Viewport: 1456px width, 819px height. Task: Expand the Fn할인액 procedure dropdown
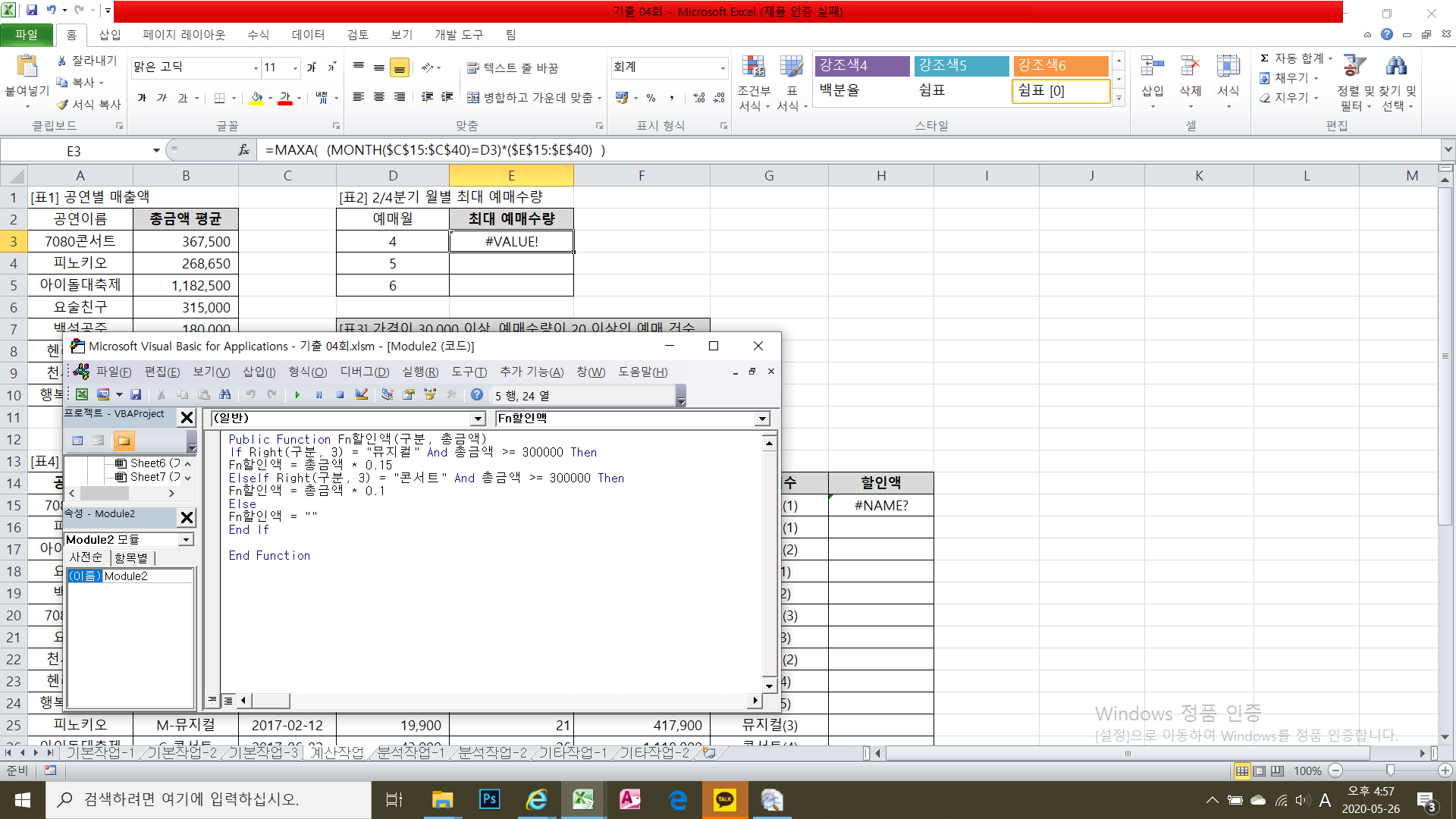coord(761,419)
